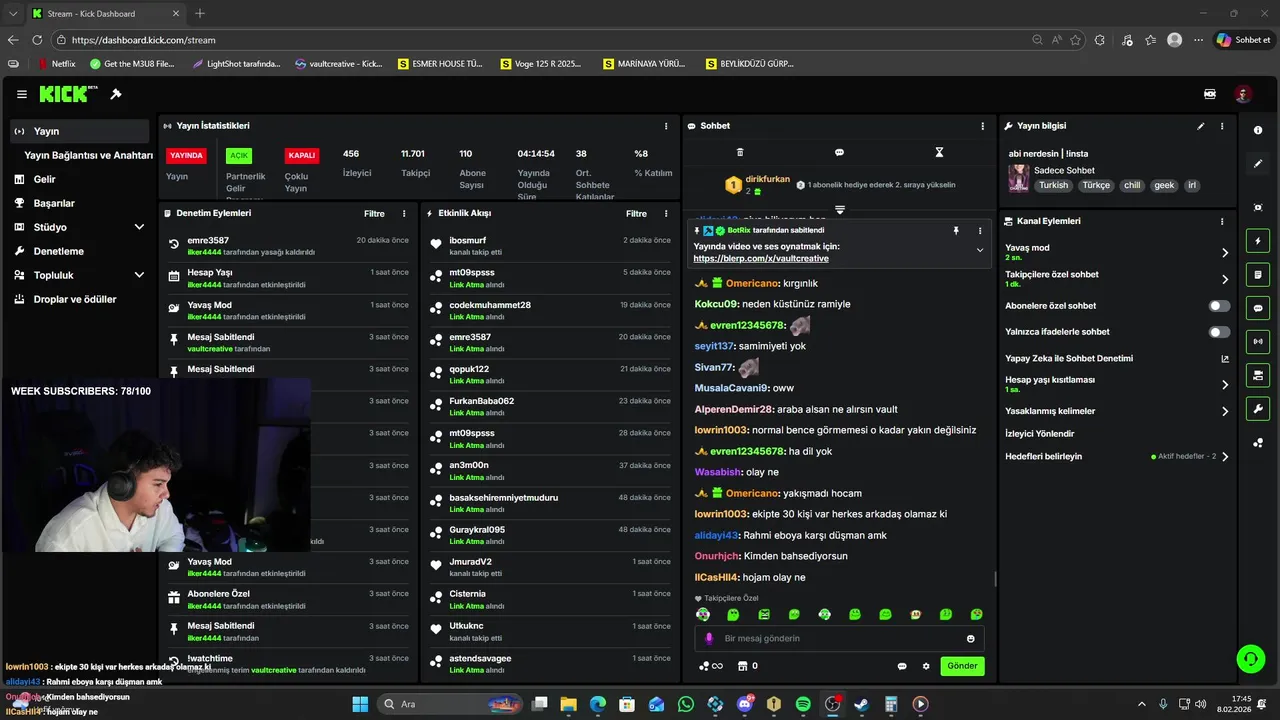Click the trash icon in the Sohbet panel
This screenshot has height=720, width=1280.
coord(740,152)
